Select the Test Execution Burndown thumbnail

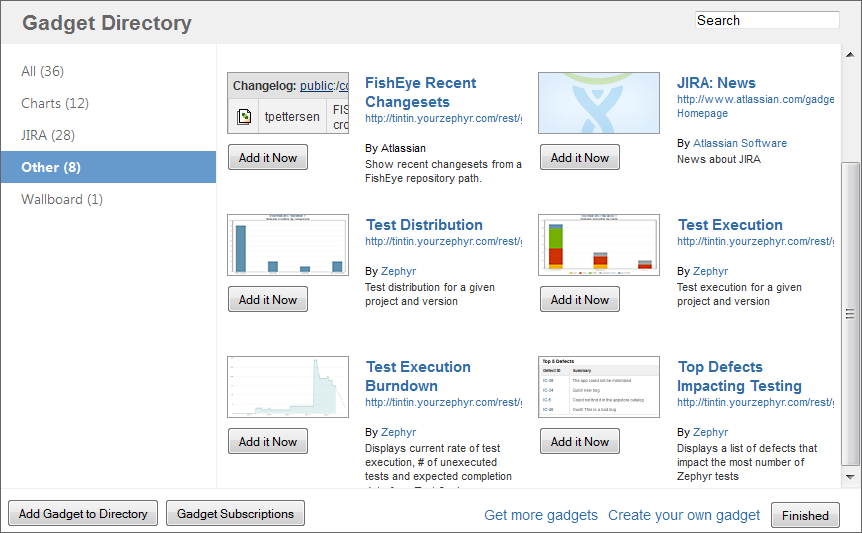288,387
